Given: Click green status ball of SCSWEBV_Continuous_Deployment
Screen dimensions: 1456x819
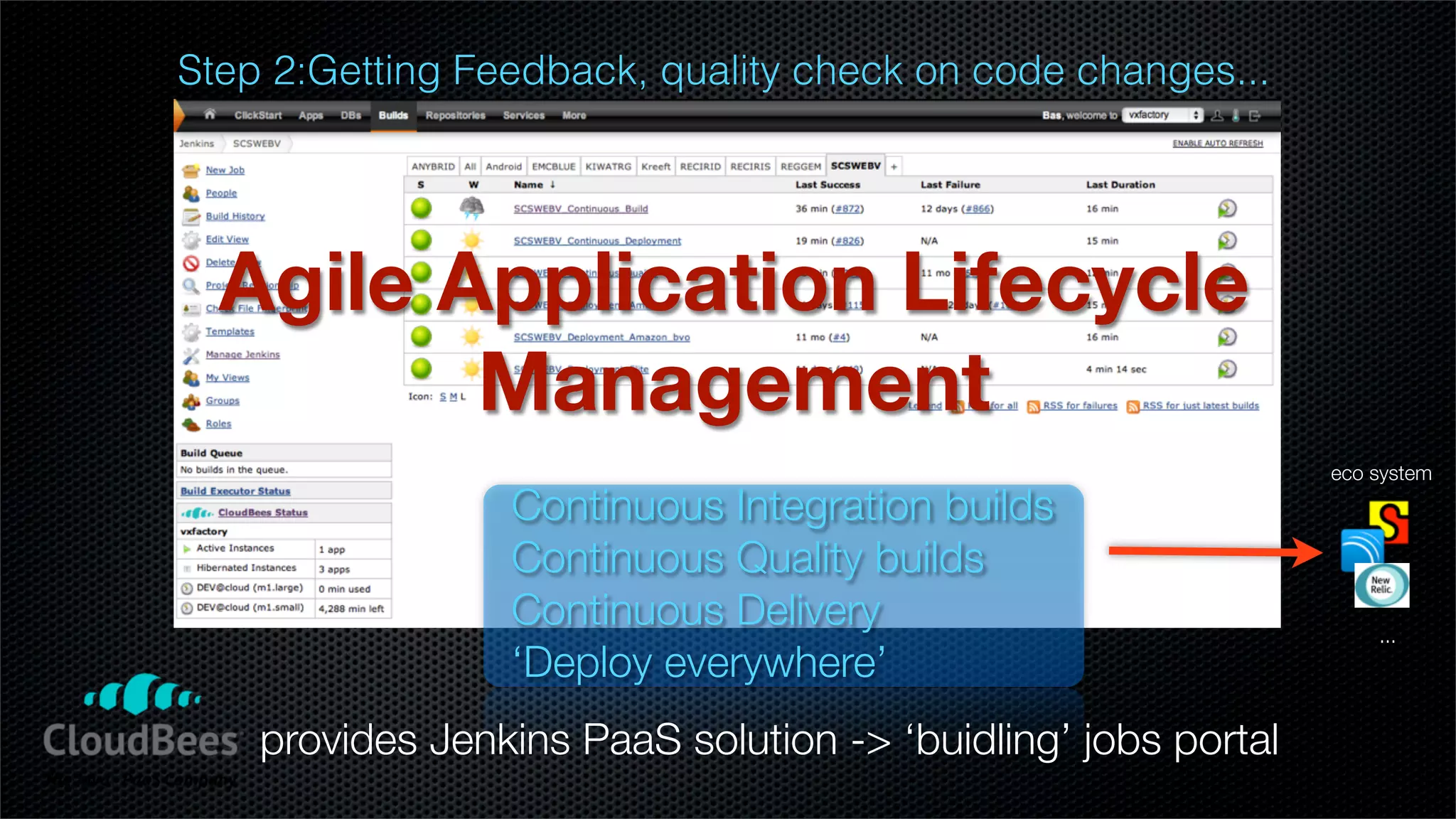Looking at the screenshot, I should click(x=422, y=240).
